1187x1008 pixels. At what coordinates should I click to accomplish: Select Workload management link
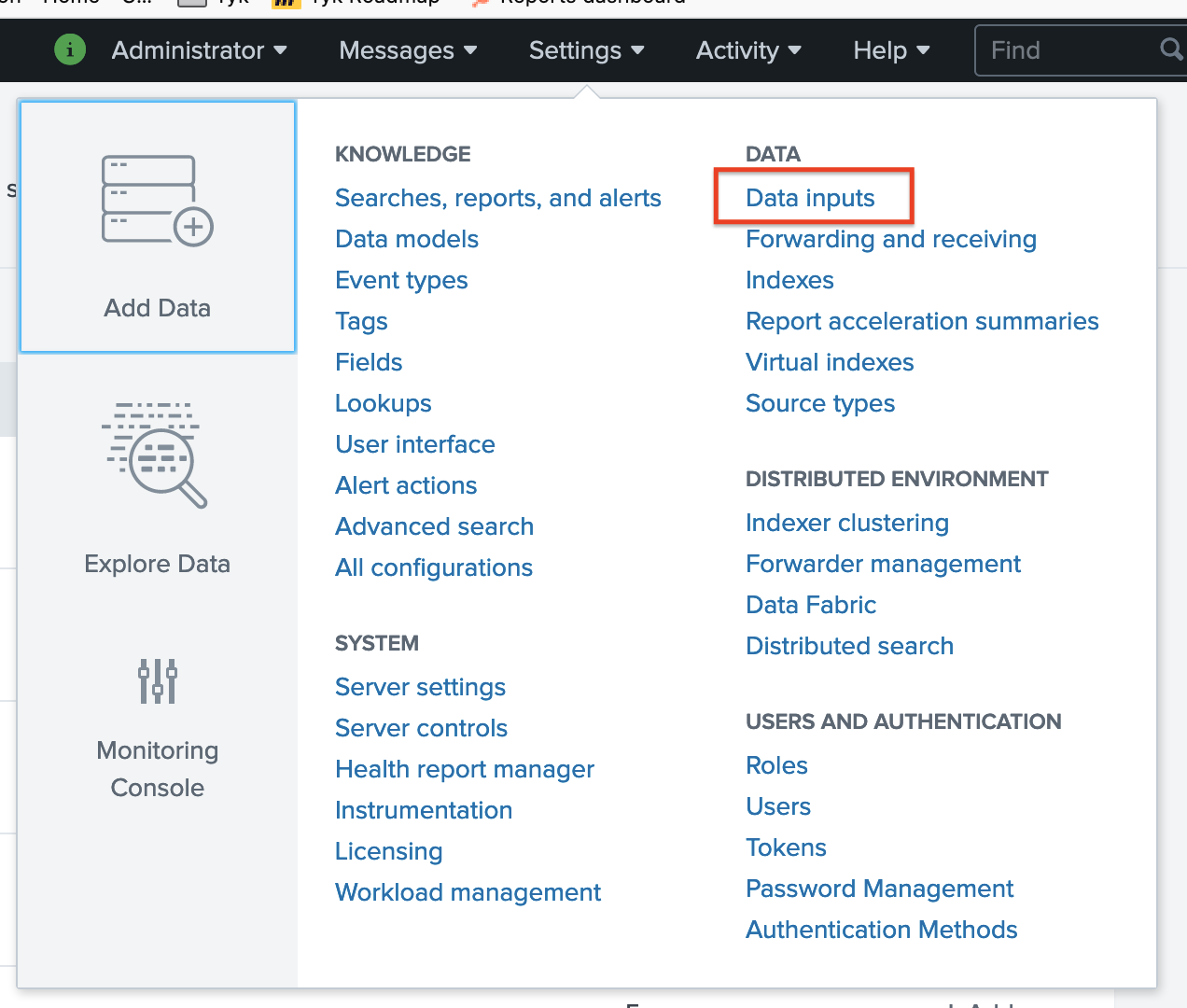coord(468,892)
